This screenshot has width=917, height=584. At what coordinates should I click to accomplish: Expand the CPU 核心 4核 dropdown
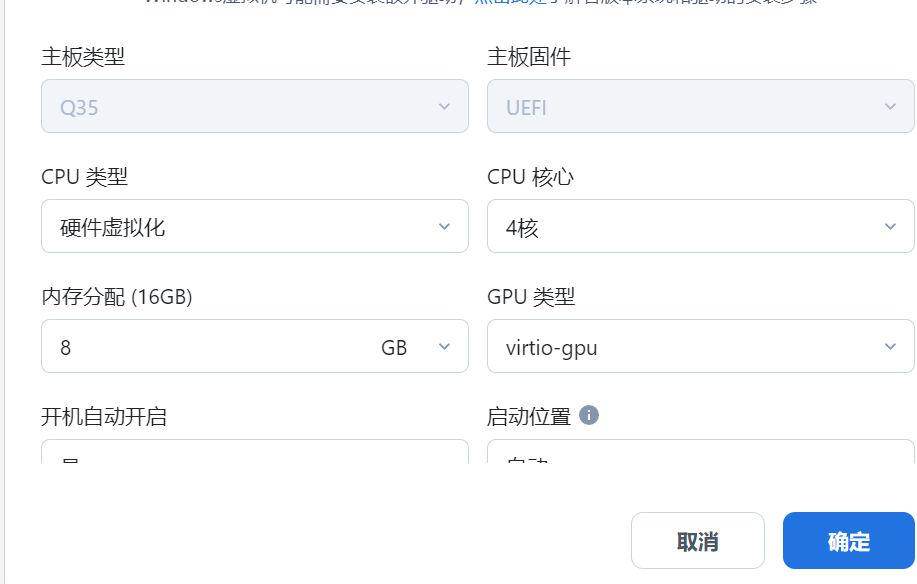pos(701,226)
